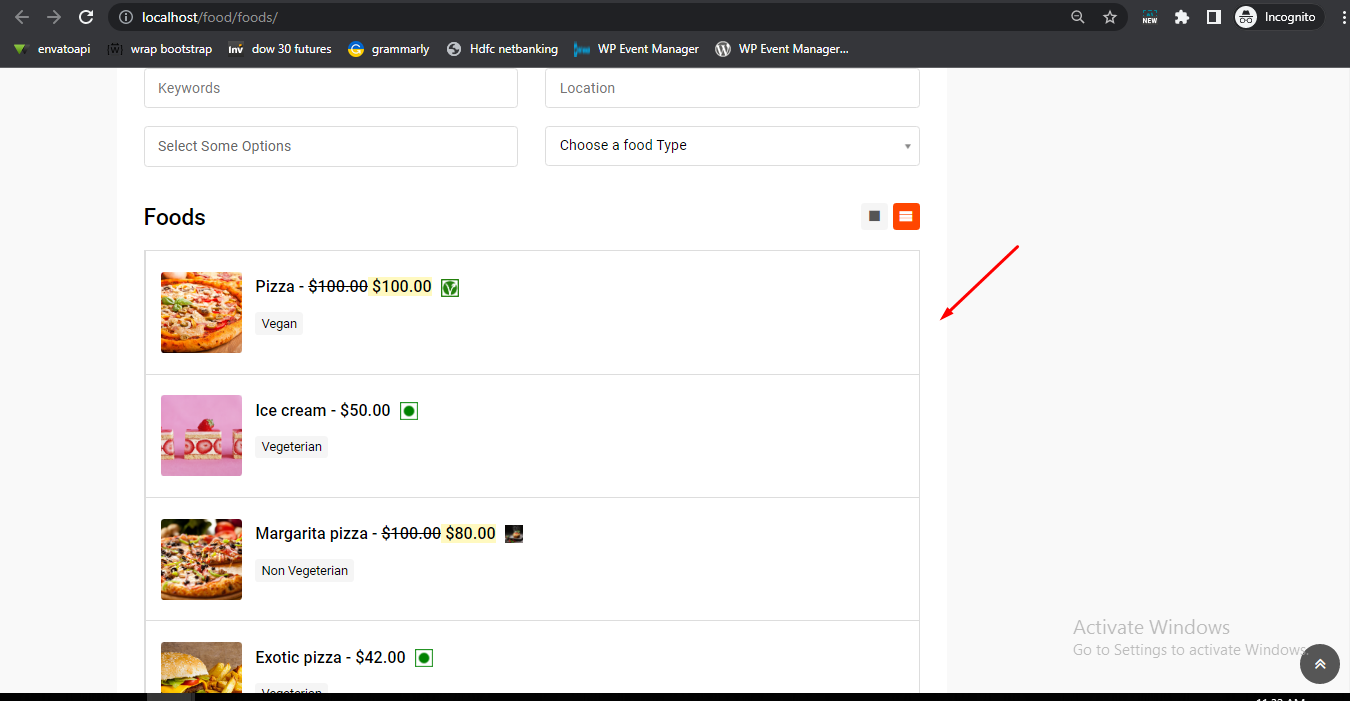Open the Extensions puzzle icon
1350x701 pixels.
(1182, 17)
